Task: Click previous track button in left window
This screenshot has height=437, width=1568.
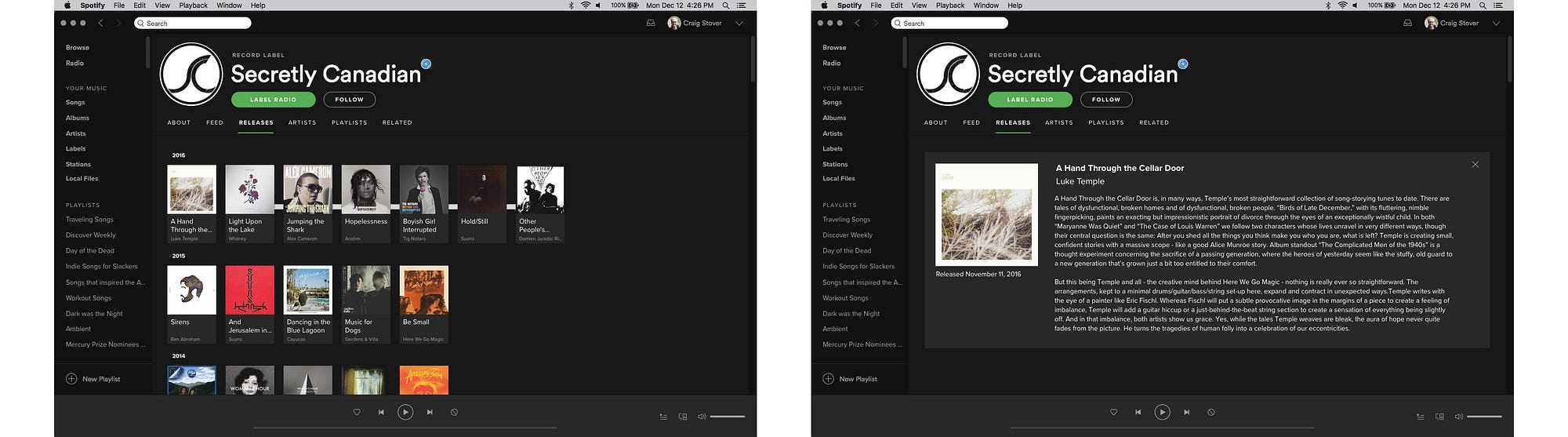Action: coord(381,412)
